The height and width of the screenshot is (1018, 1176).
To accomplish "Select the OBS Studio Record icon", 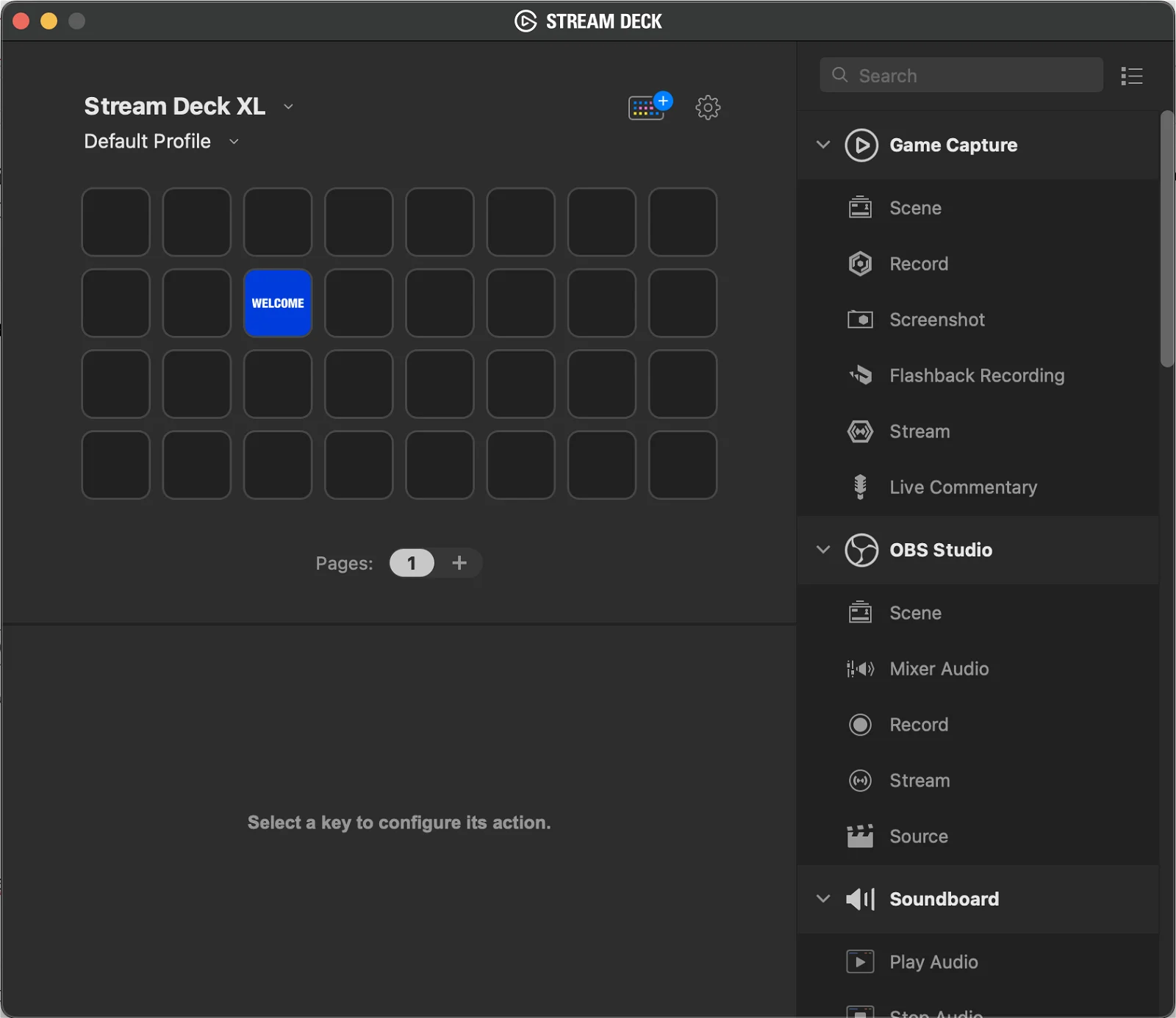I will pyautogui.click(x=861, y=725).
